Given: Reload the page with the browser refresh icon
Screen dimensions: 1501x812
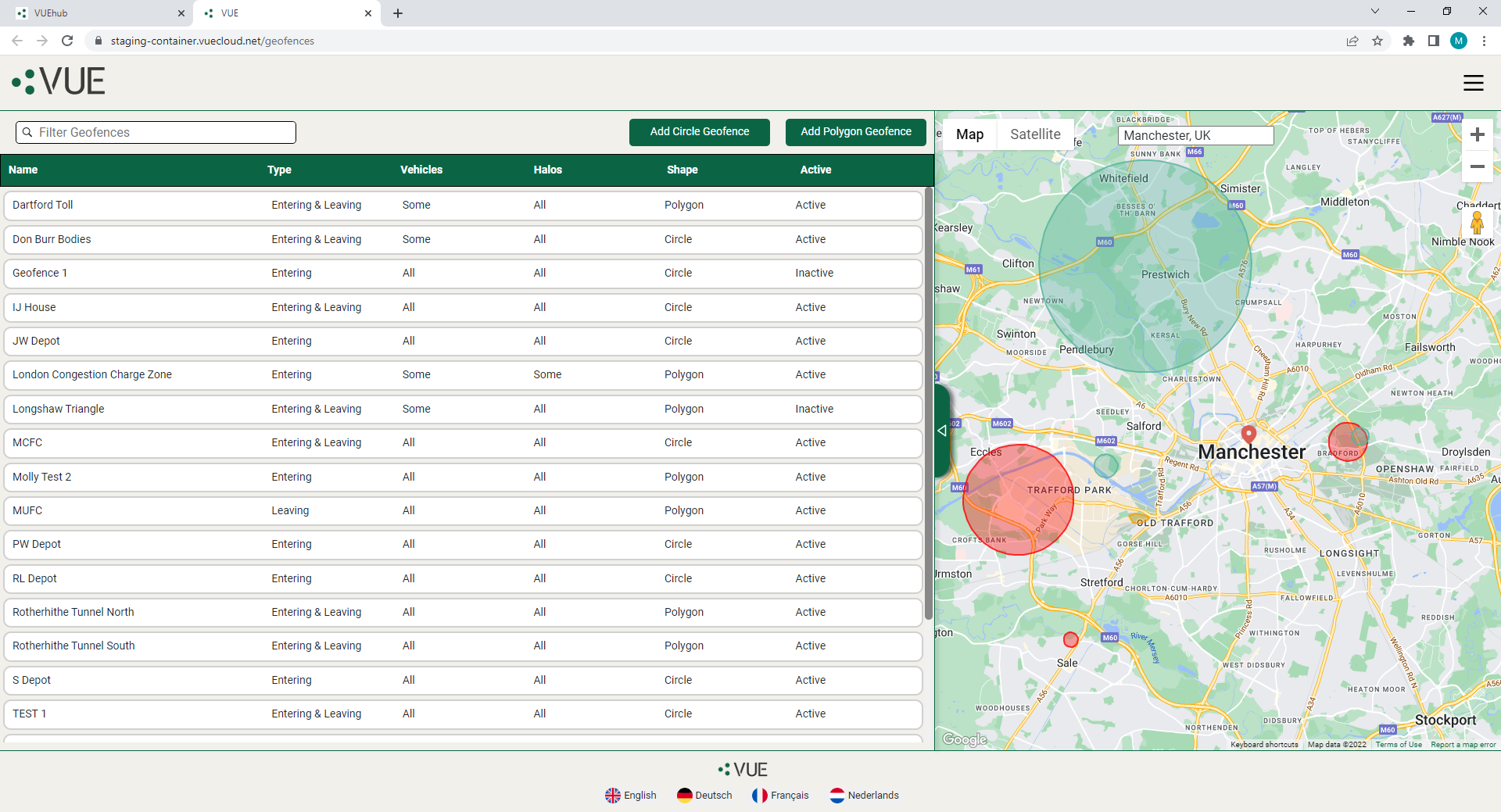Looking at the screenshot, I should click(67, 41).
